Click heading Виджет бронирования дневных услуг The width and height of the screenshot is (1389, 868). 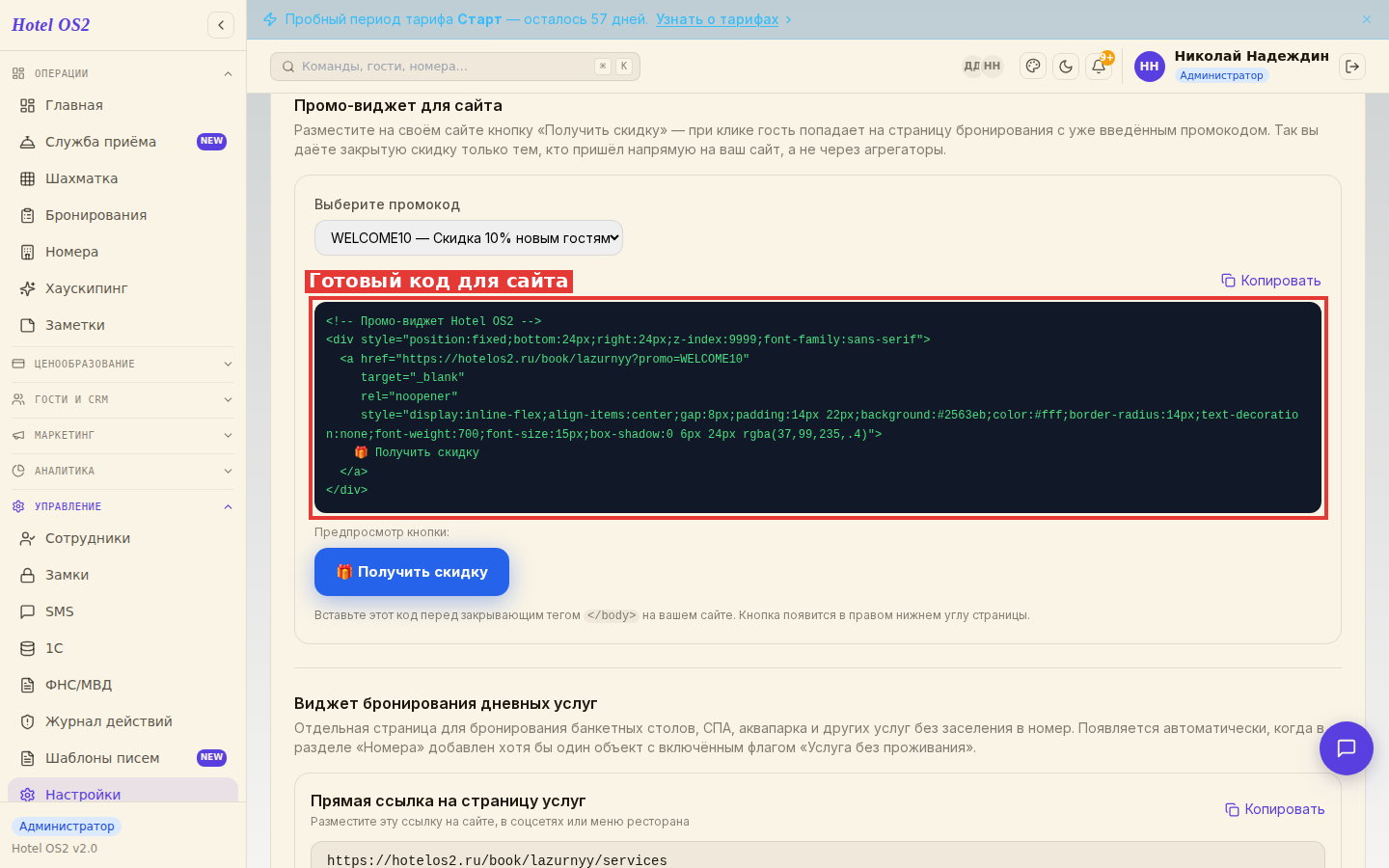click(446, 704)
